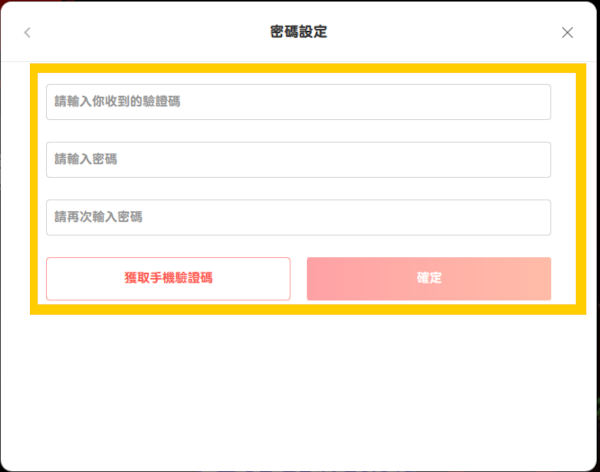
Task: Focus the 請輸入你收到的驗證碼 field
Action: [x=298, y=102]
